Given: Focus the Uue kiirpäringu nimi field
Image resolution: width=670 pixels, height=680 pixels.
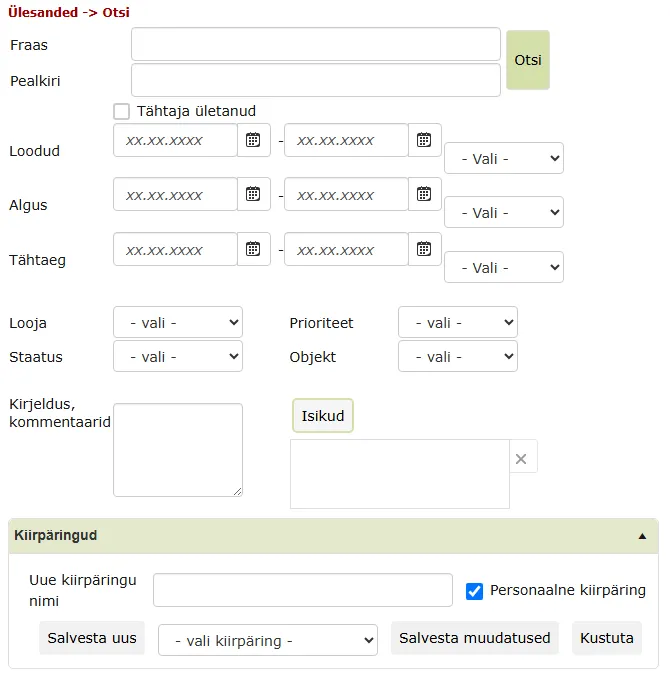Looking at the screenshot, I should (303, 590).
